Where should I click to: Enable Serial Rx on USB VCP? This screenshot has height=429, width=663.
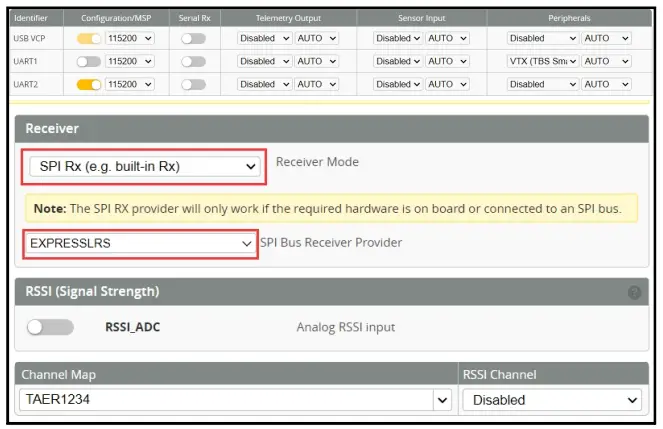(x=193, y=38)
